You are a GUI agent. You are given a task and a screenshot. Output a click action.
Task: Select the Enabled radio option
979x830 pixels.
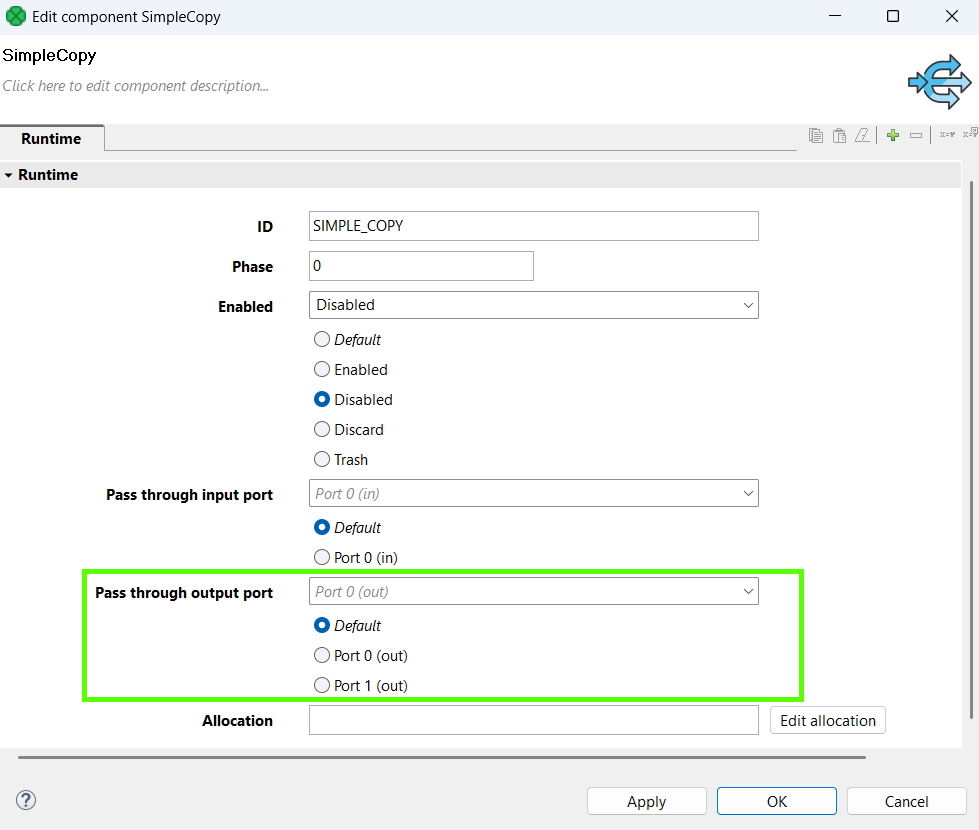[x=322, y=370]
